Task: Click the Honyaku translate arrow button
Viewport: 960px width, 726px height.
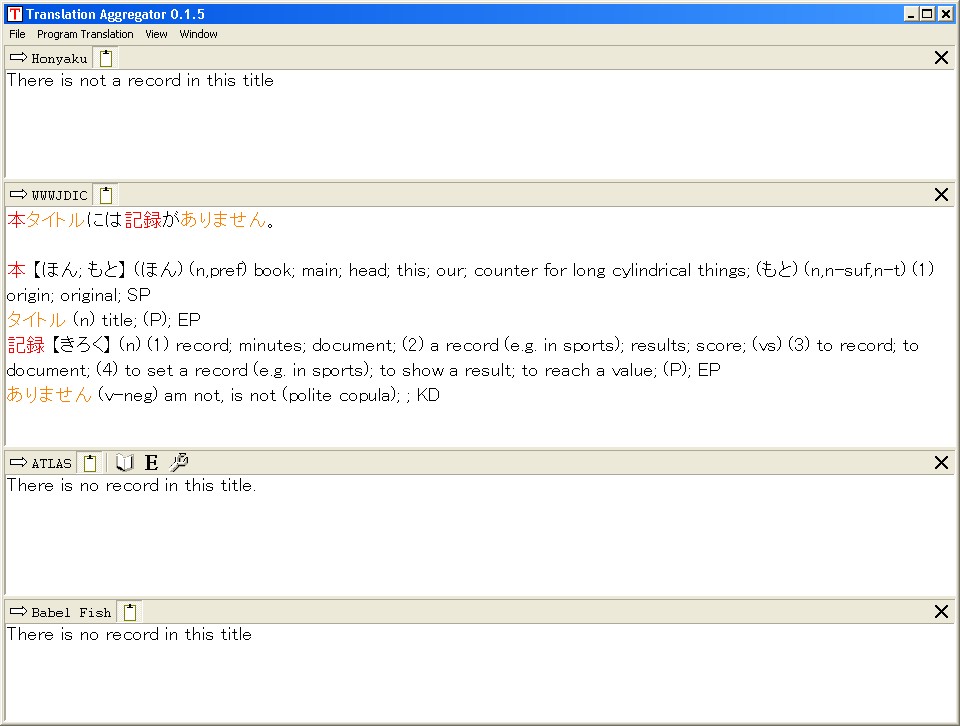Action: [x=18, y=58]
